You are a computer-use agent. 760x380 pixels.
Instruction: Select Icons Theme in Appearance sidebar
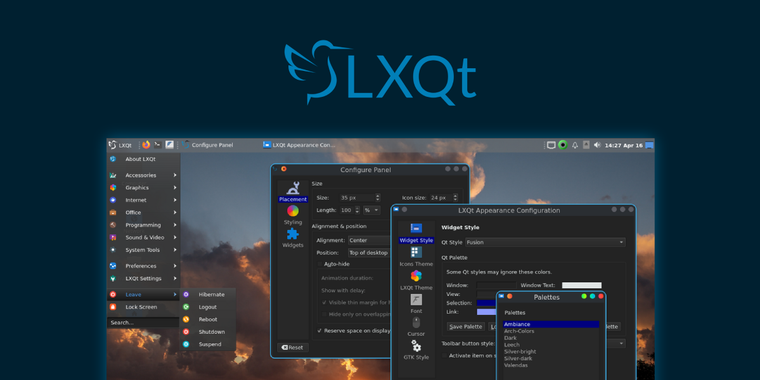(416, 257)
